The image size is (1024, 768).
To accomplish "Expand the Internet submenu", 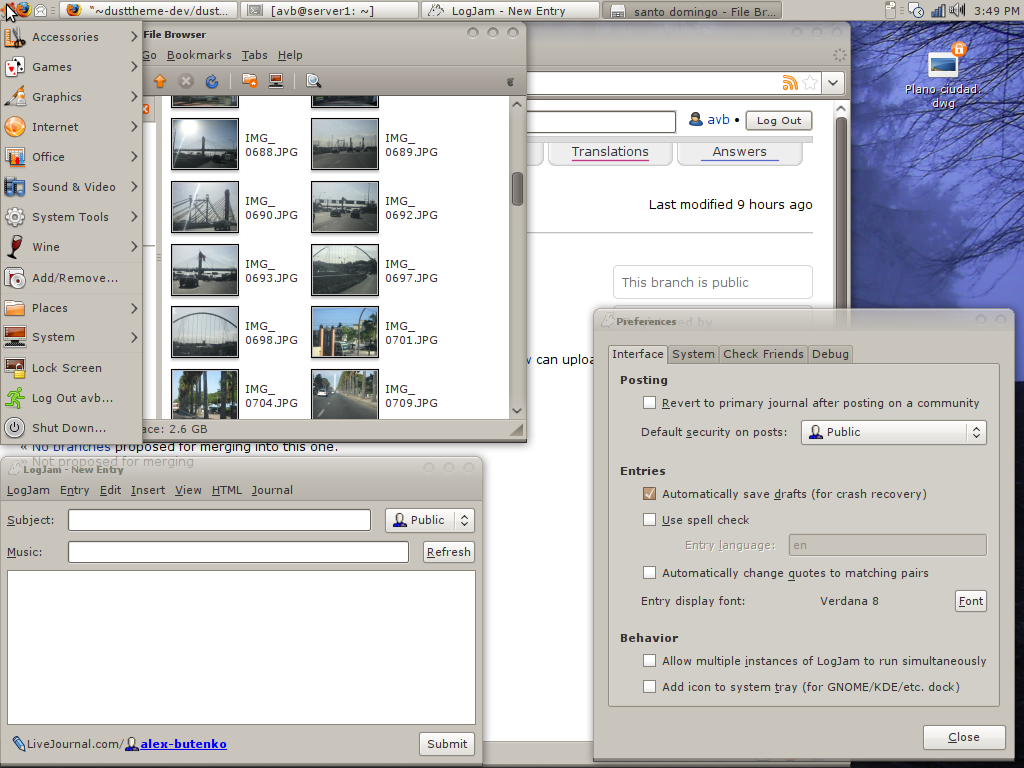I will pyautogui.click(x=72, y=127).
